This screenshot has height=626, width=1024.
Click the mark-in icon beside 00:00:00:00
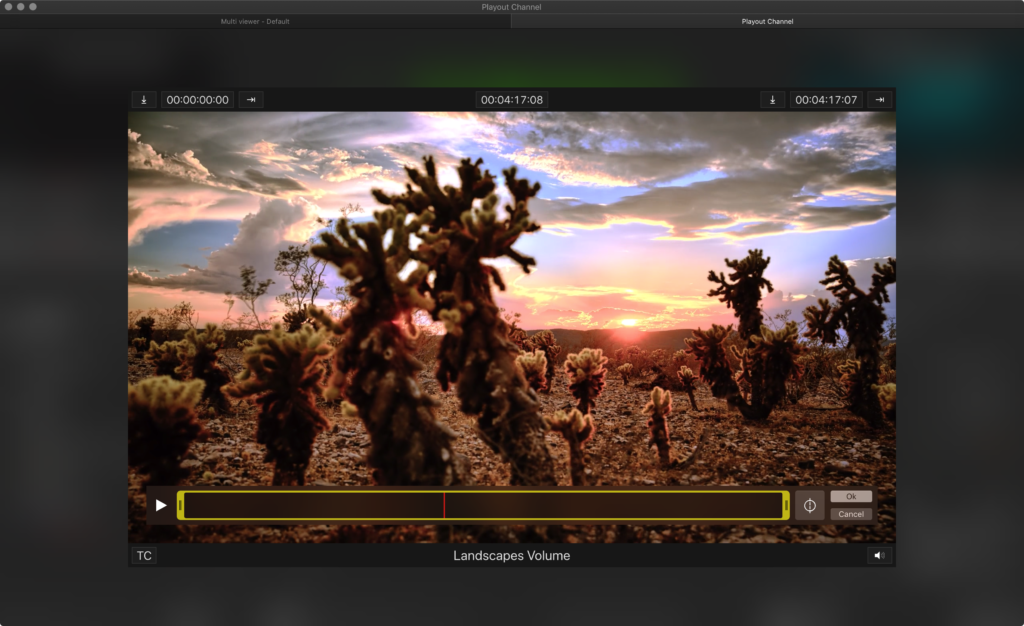coord(144,100)
